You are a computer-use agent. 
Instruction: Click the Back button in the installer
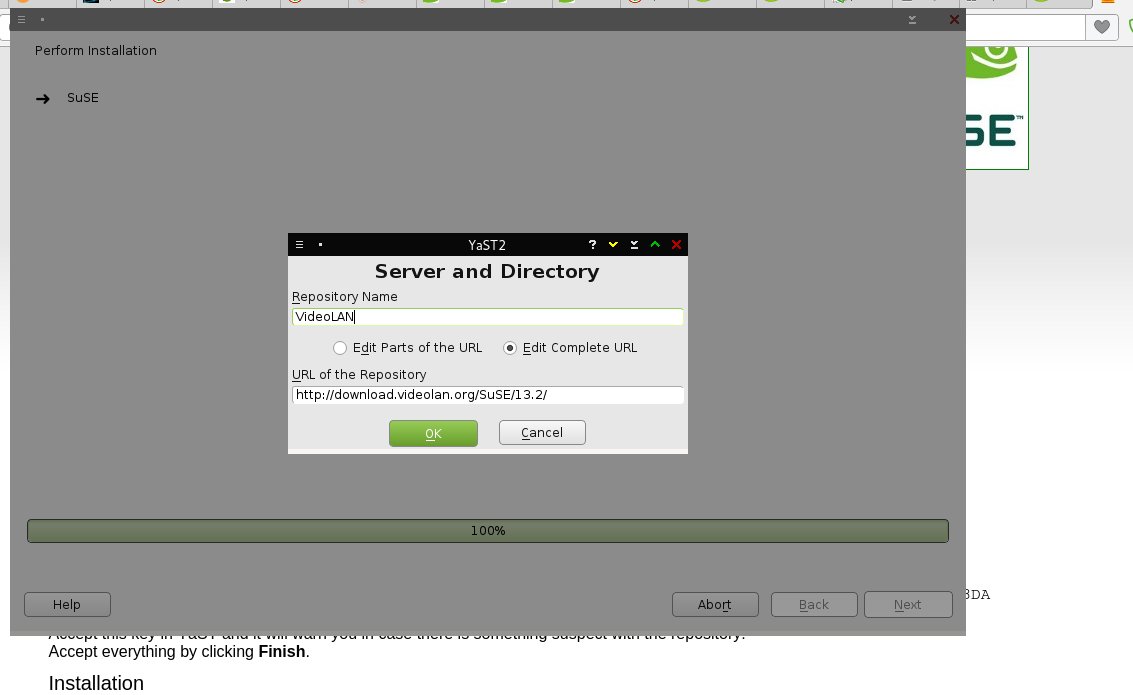[x=814, y=605]
